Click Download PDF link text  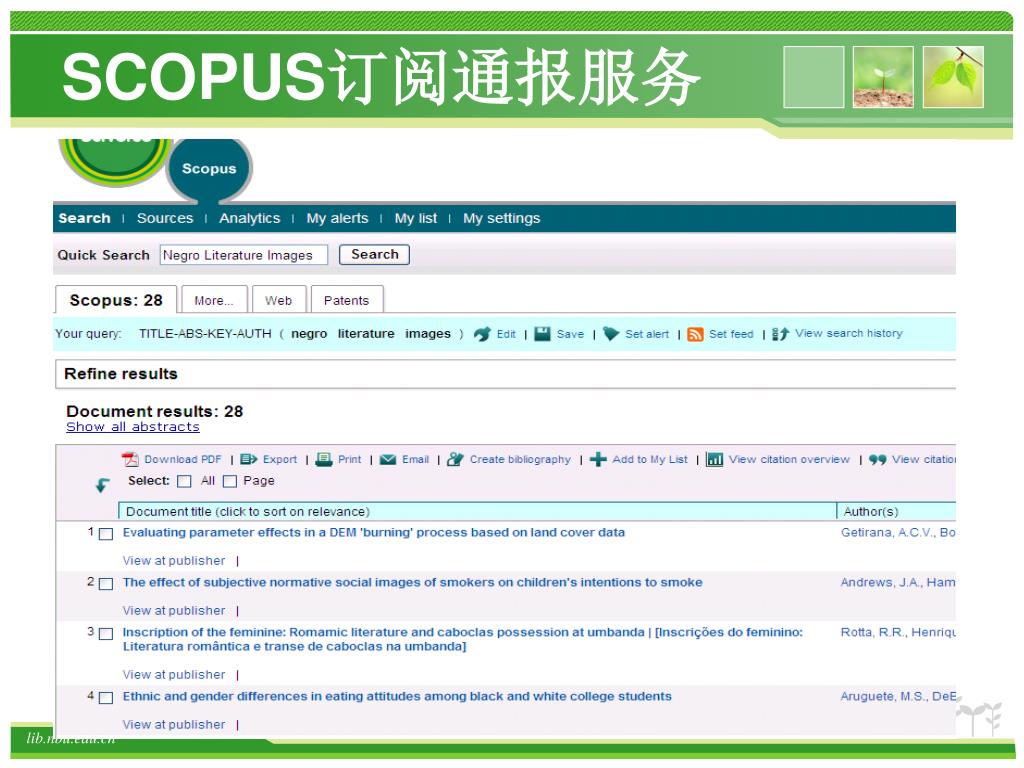click(x=183, y=459)
